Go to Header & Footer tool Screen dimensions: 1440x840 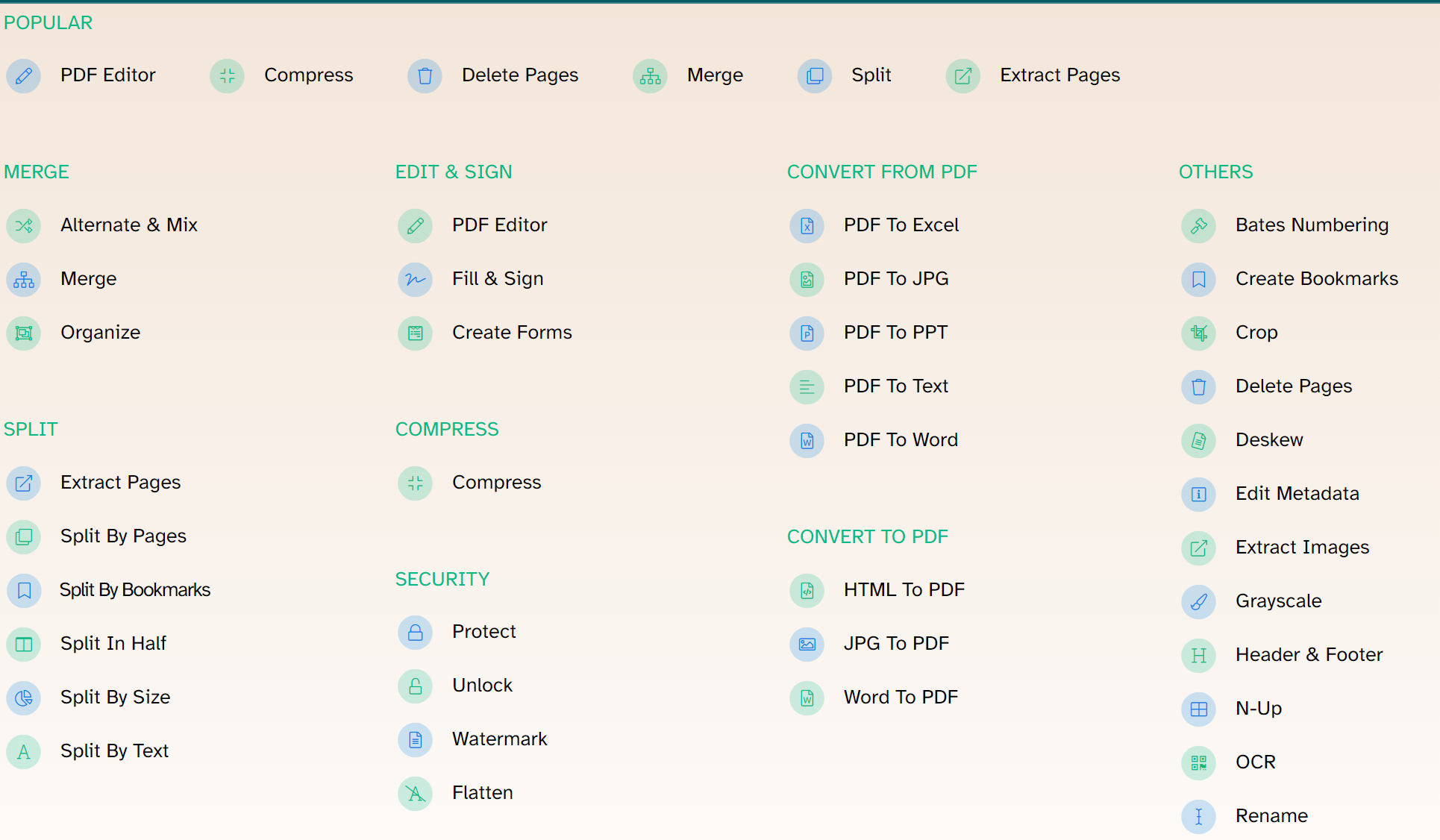[x=1309, y=655]
